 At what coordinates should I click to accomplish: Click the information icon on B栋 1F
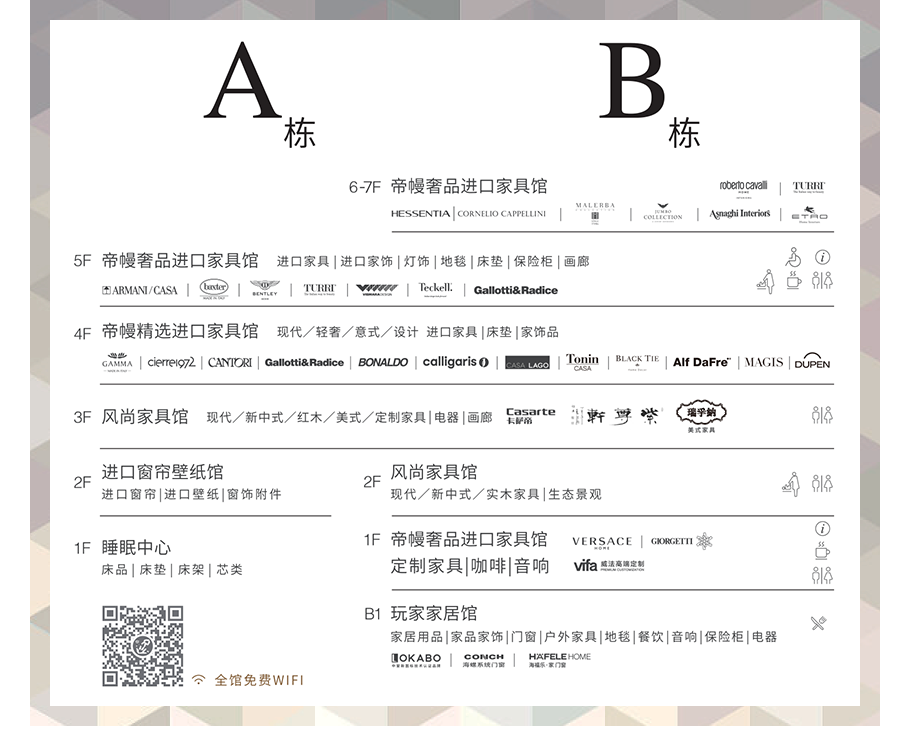(822, 529)
